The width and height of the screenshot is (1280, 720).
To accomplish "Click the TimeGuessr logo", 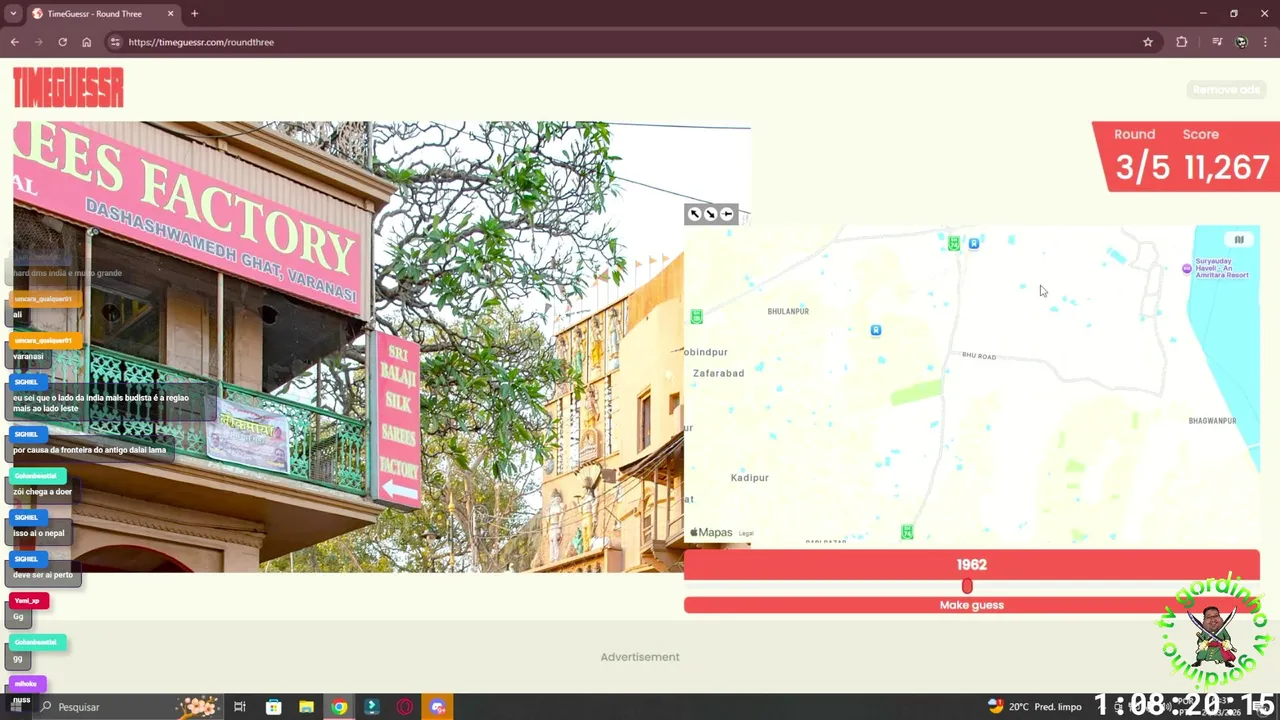I will pyautogui.click(x=68, y=87).
